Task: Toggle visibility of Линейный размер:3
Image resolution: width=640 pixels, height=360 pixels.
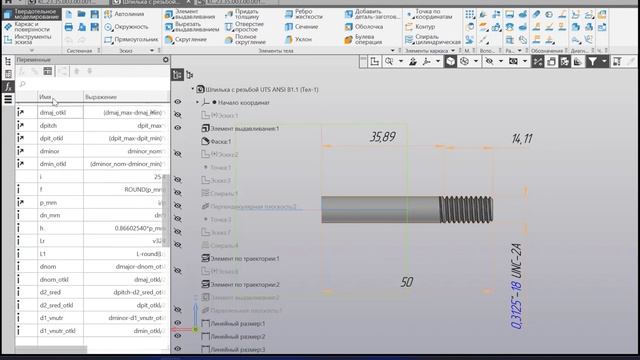Action: click(x=178, y=349)
